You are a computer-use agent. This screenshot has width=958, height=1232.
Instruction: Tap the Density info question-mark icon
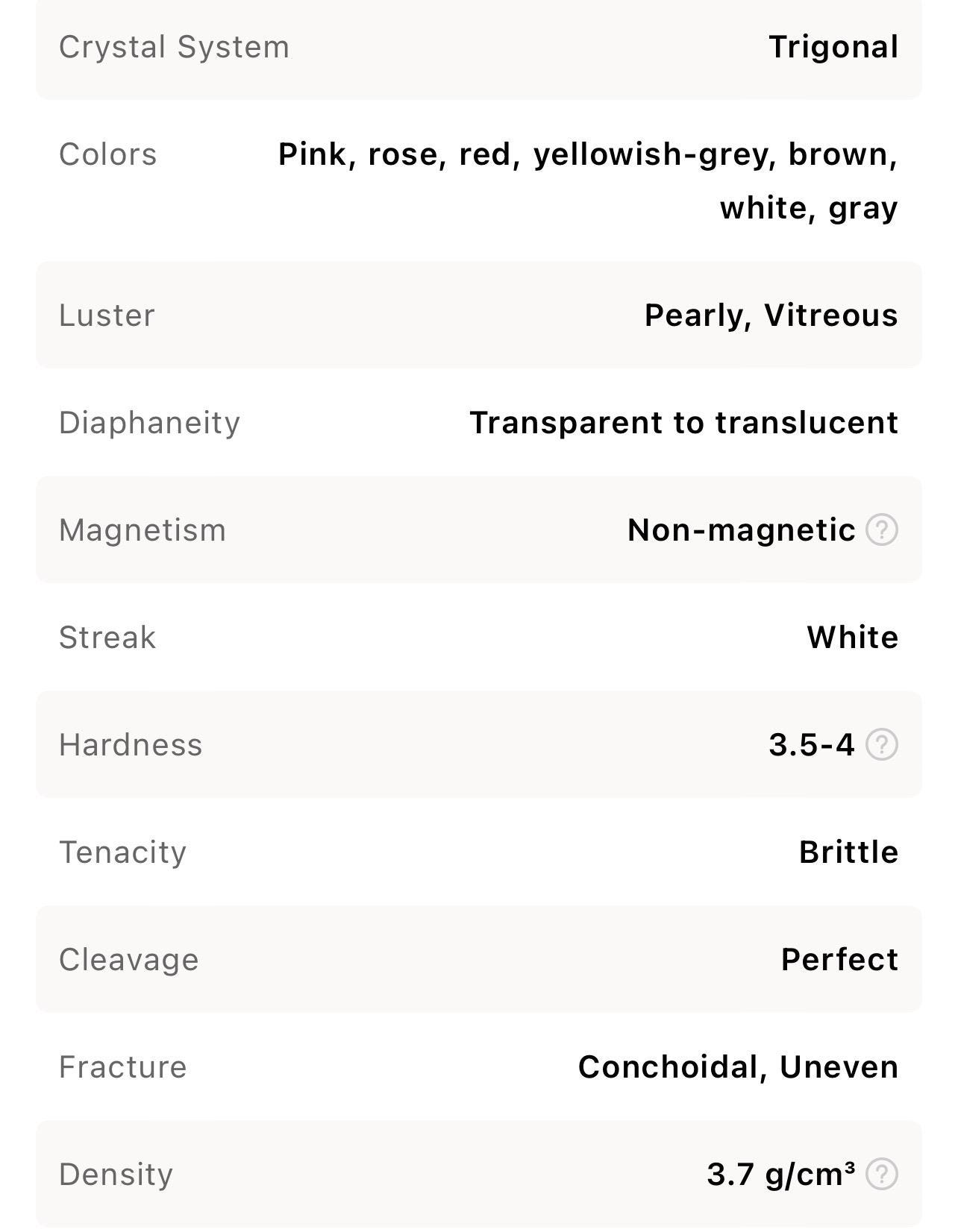pyautogui.click(x=882, y=1175)
